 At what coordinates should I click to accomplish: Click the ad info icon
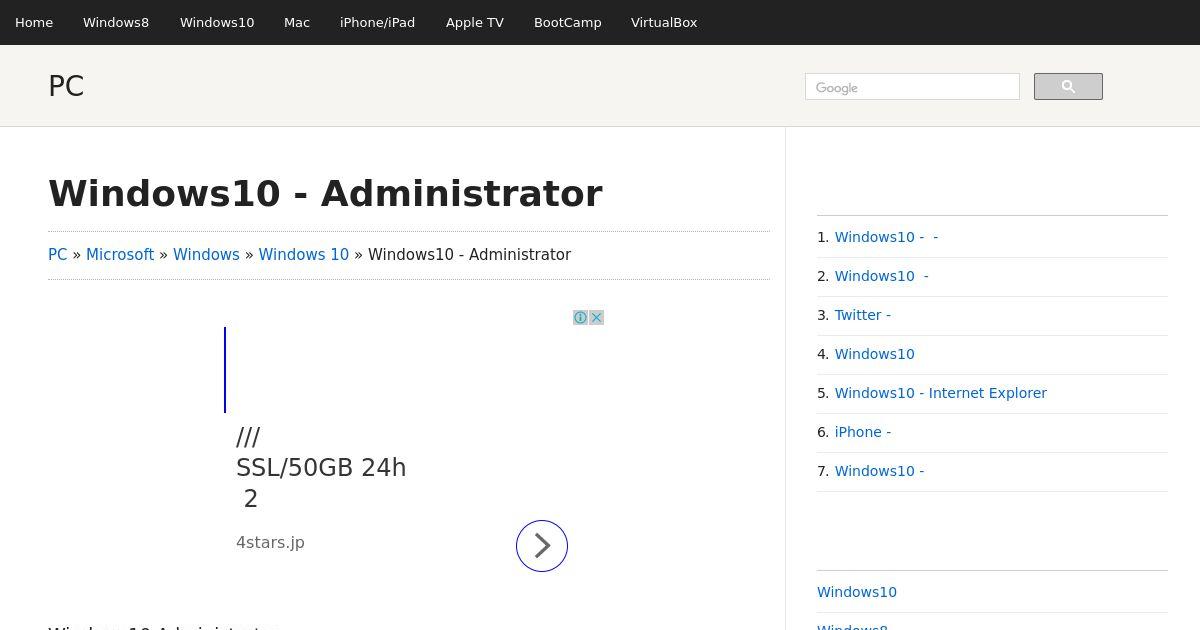(x=580, y=318)
